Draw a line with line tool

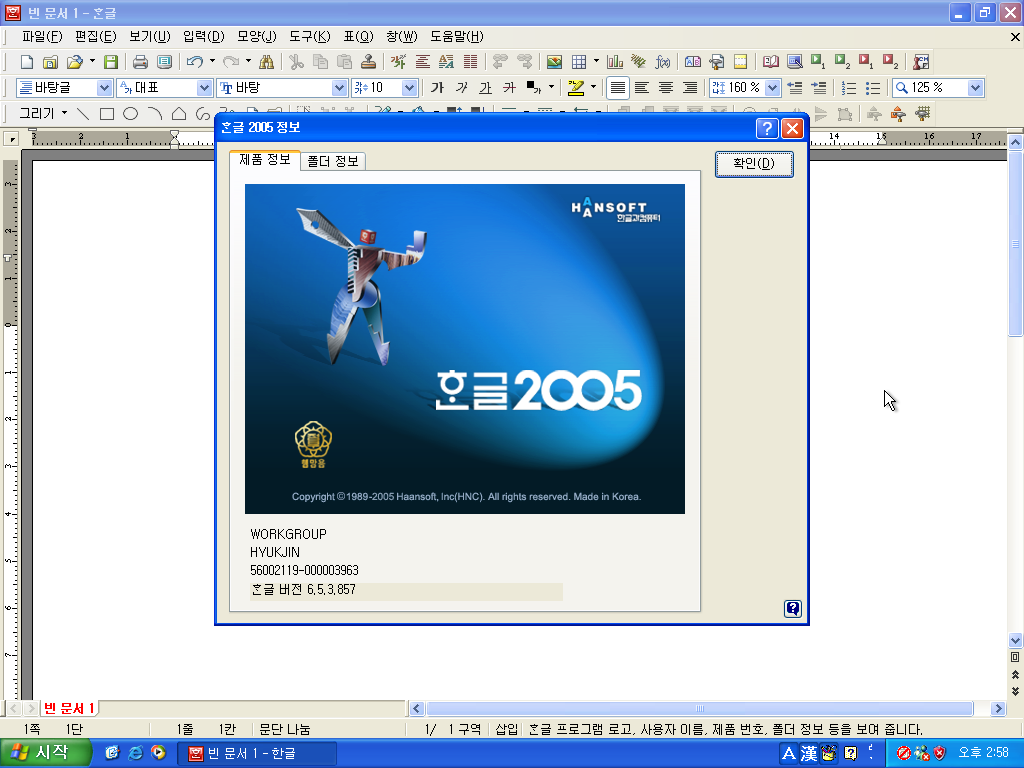coord(83,114)
